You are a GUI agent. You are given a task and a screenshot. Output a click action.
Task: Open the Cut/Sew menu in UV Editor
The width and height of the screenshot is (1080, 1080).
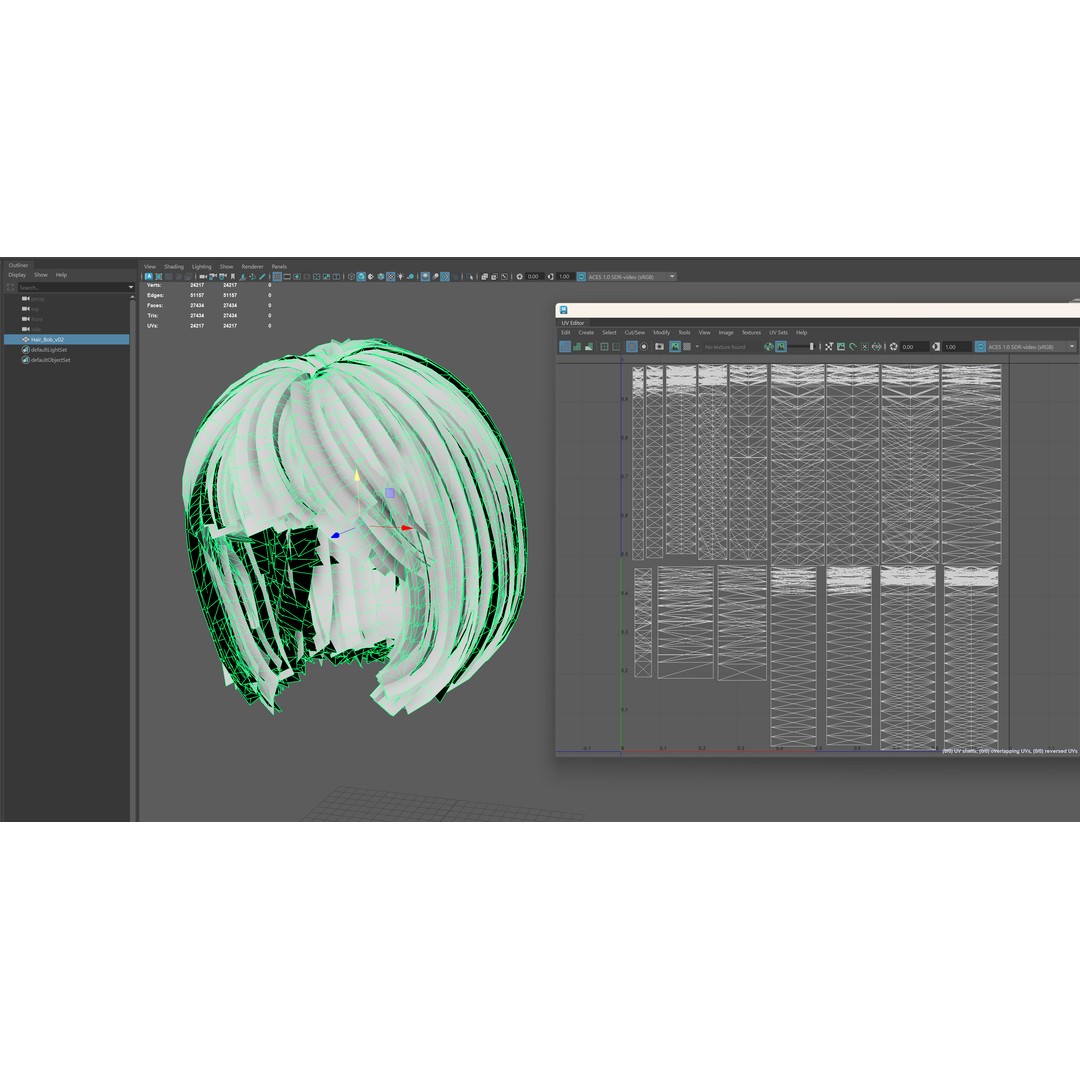tap(636, 332)
